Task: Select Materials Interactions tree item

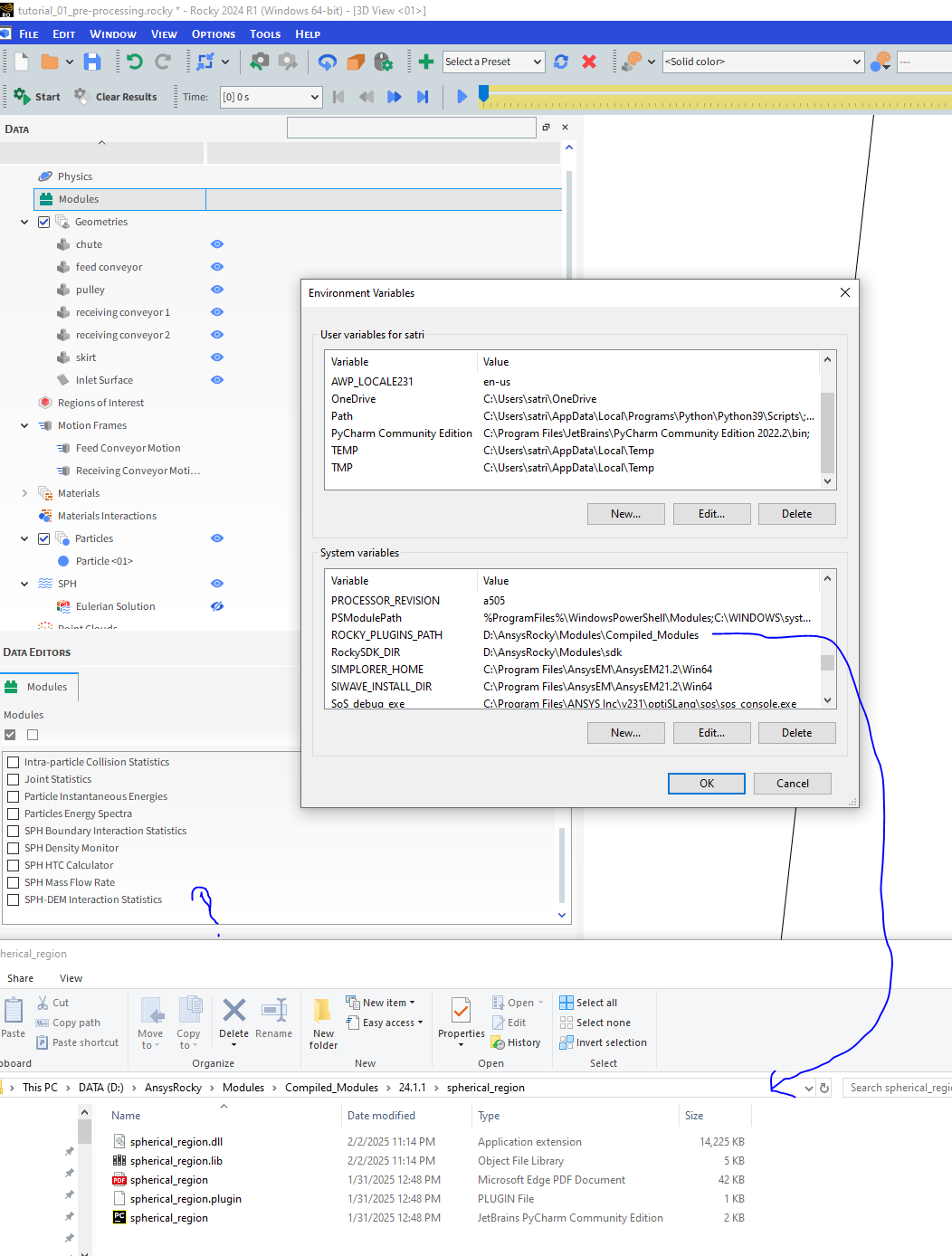Action: (x=107, y=516)
